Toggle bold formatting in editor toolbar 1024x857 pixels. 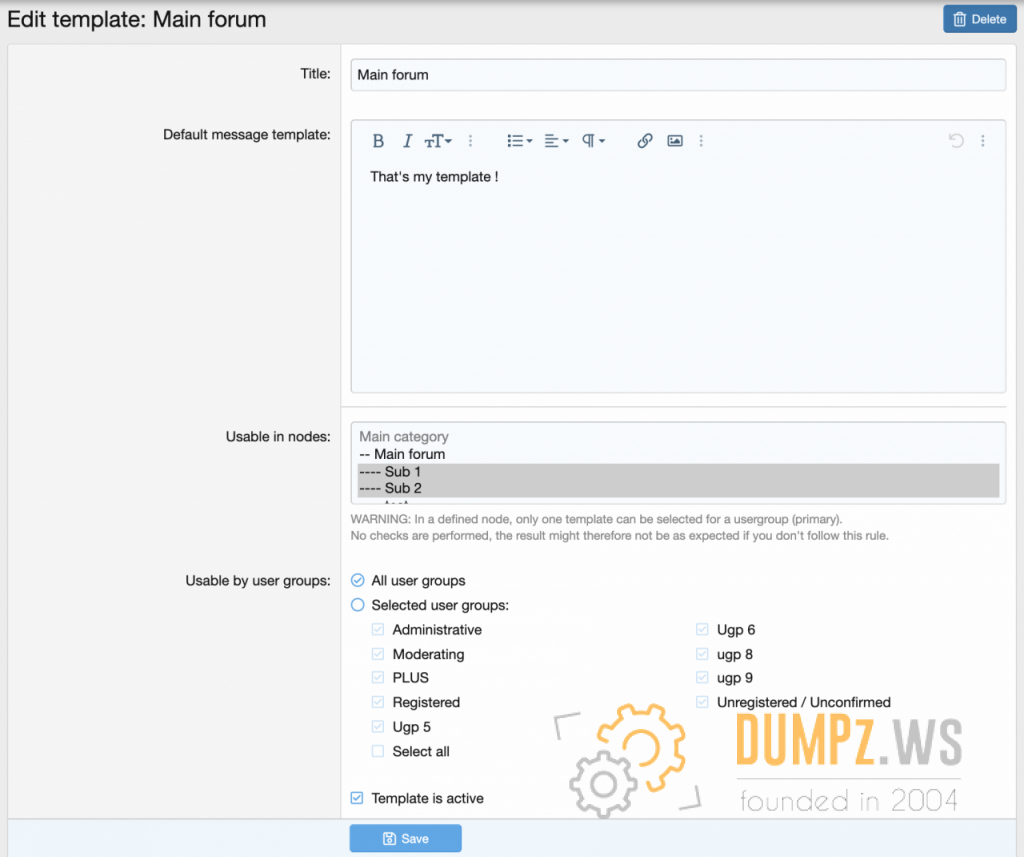[x=378, y=141]
